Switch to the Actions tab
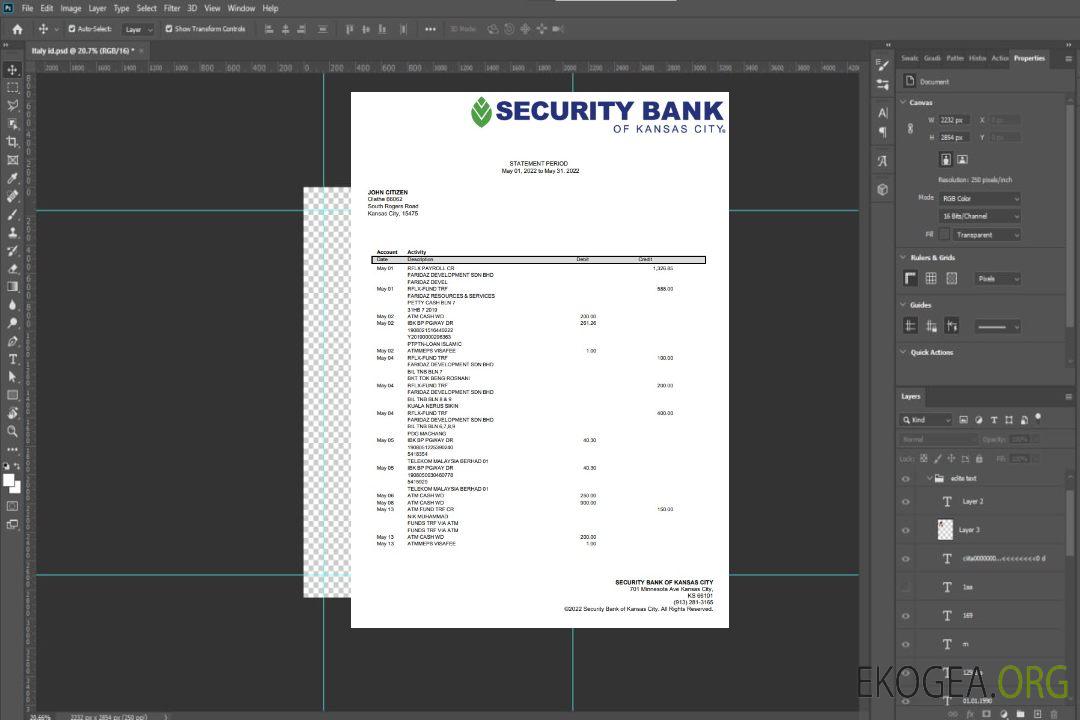 999,58
